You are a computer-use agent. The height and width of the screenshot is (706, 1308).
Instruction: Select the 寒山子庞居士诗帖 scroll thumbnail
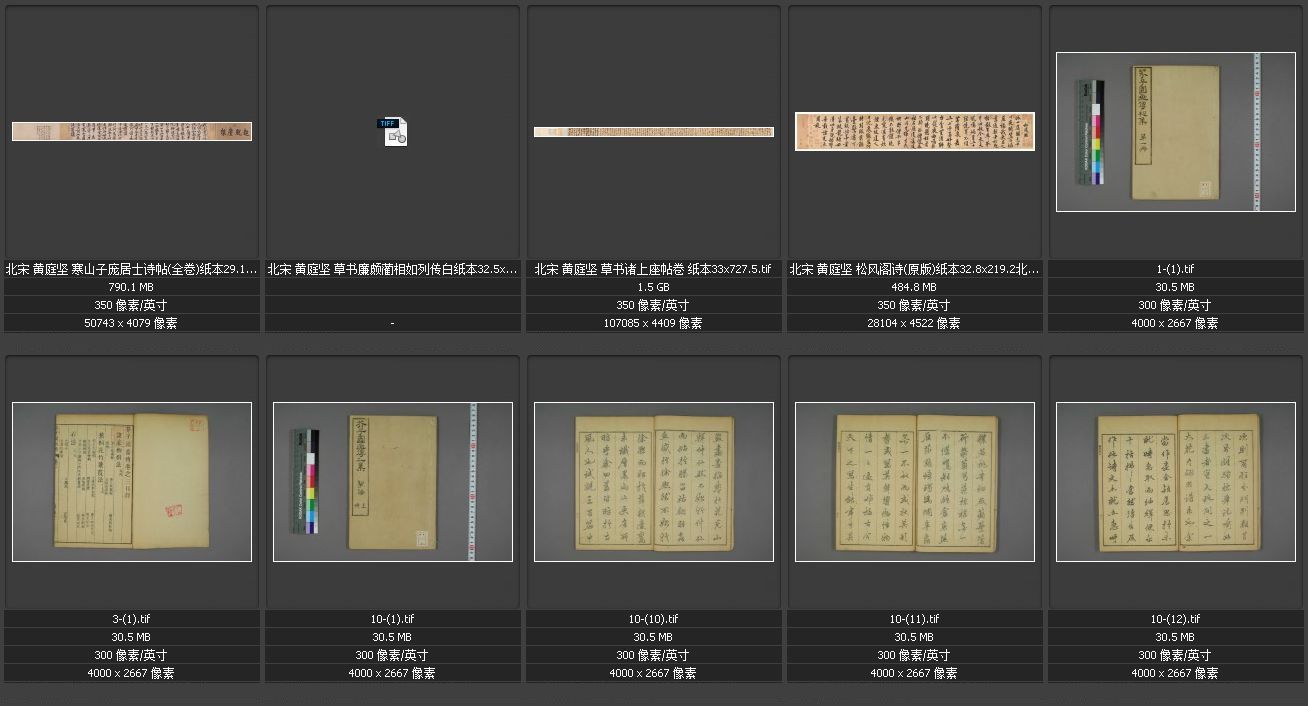point(131,131)
